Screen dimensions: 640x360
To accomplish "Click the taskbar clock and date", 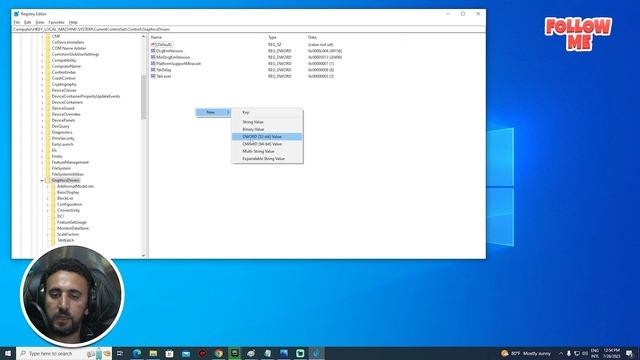I will 611,353.
